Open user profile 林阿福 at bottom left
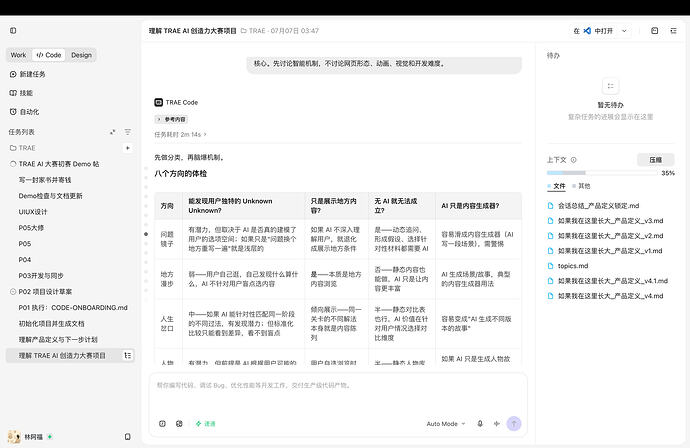 pos(30,437)
